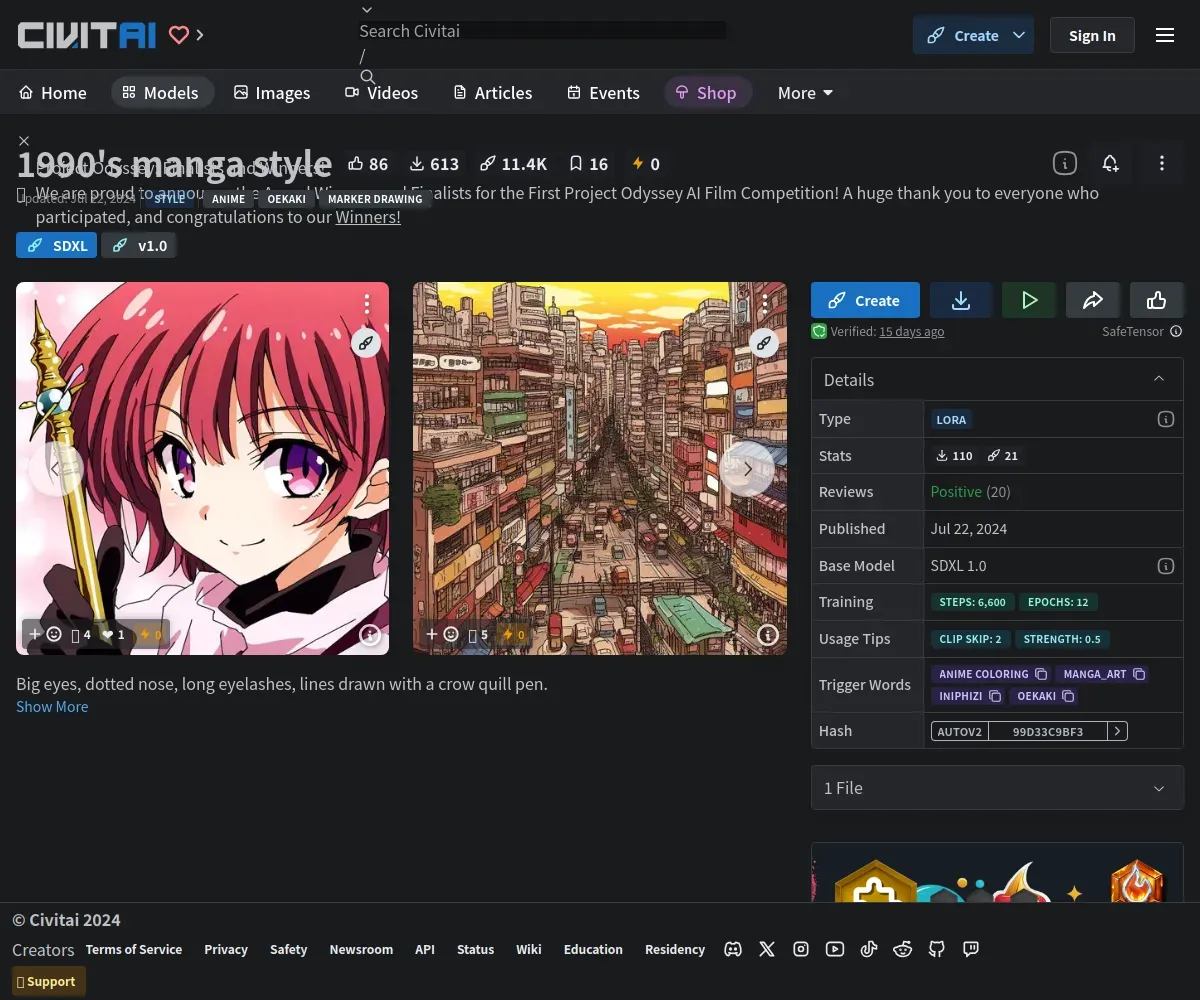Open the Instagram link in the footer
The height and width of the screenshot is (1000, 1200).
point(801,949)
